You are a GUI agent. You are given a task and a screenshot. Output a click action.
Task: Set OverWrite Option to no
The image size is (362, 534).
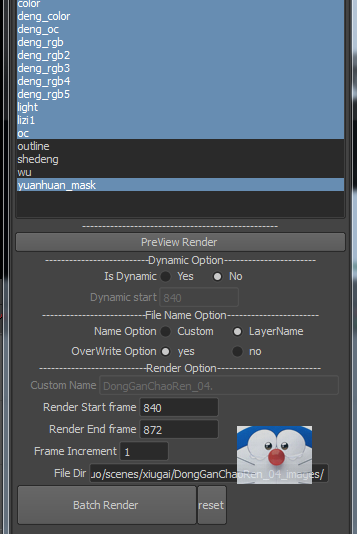pos(237,351)
